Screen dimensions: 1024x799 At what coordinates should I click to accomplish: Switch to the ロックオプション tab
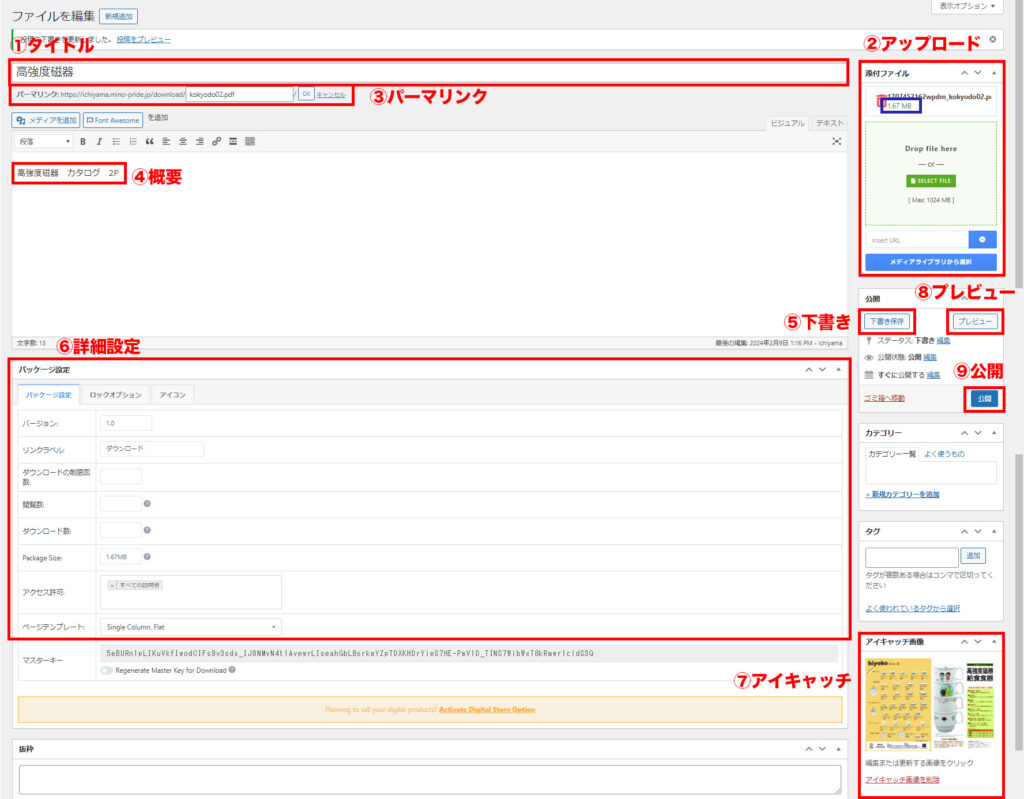[x=113, y=395]
